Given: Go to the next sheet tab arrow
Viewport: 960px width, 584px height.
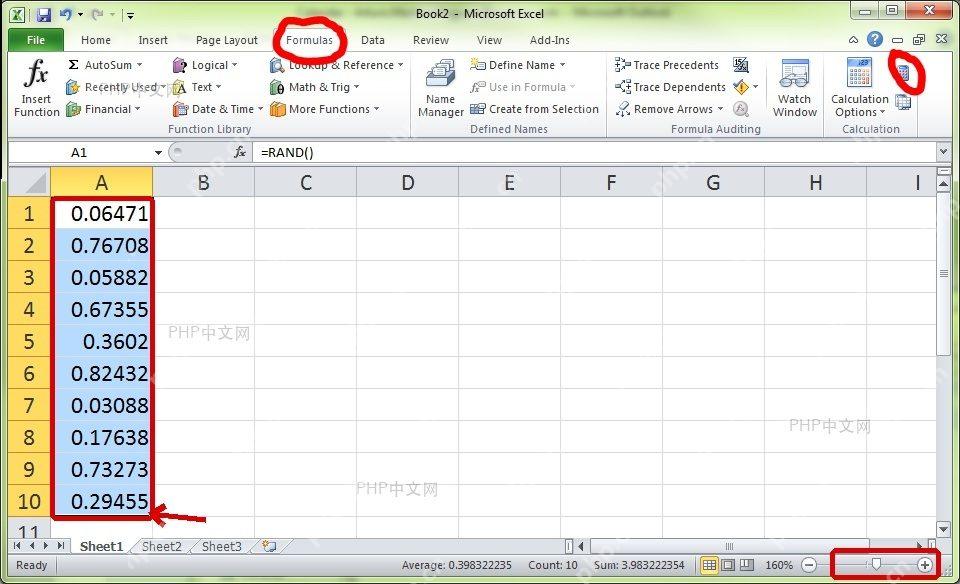Looking at the screenshot, I should pos(45,545).
